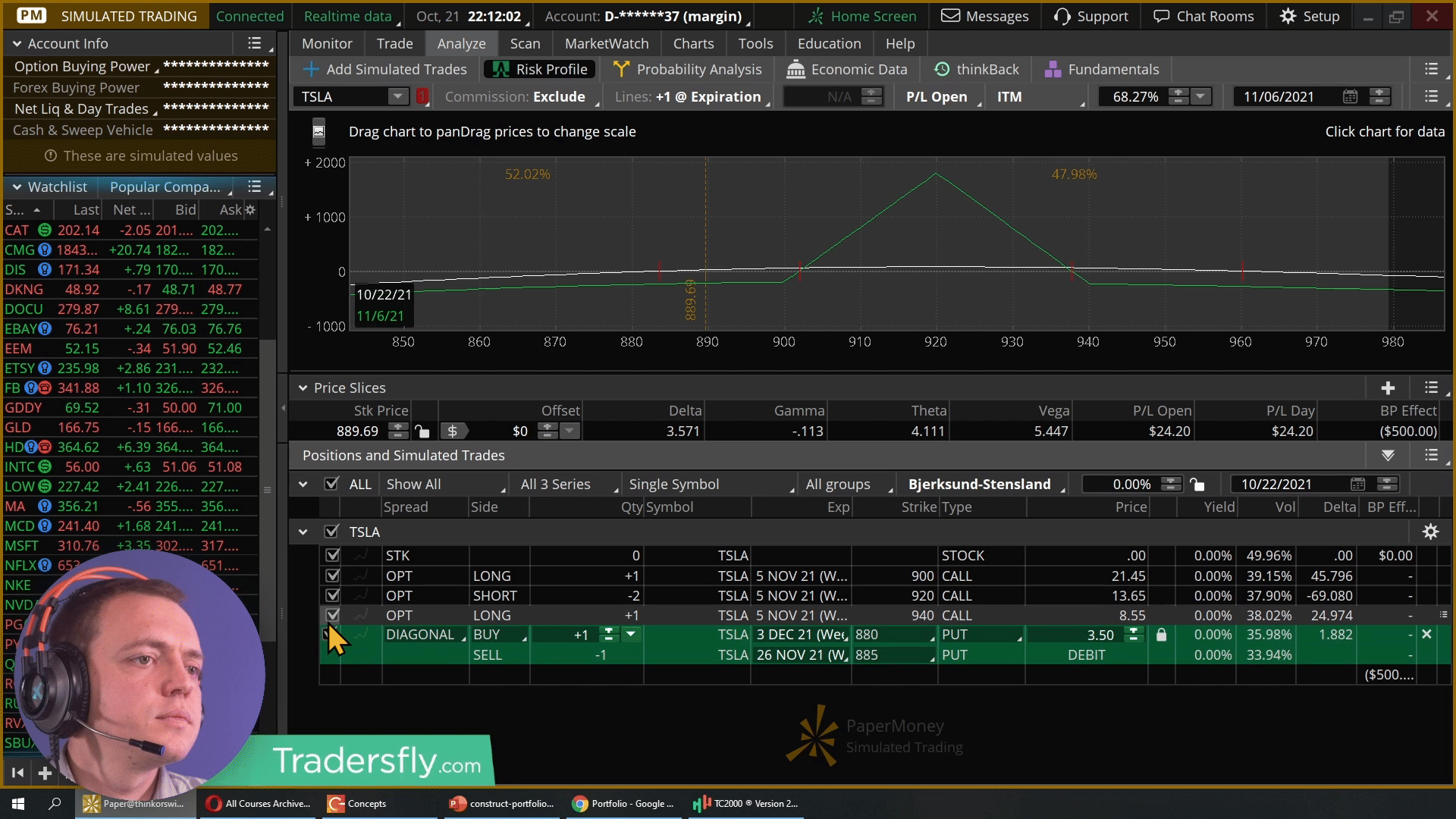The width and height of the screenshot is (1456, 819).
Task: Click the 889.69 price slice line
Action: (706, 243)
